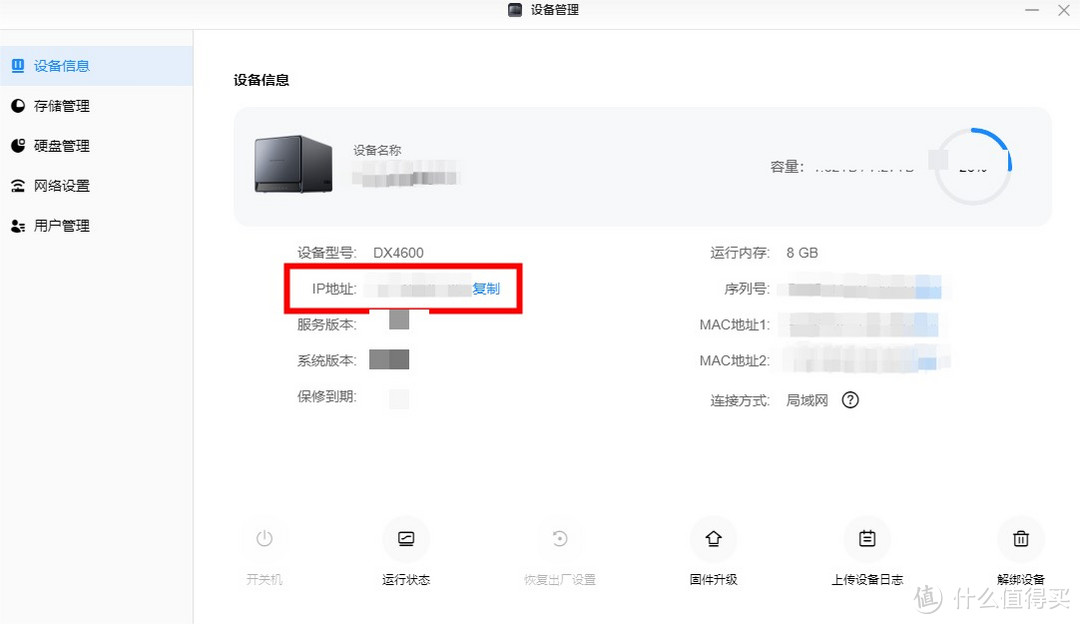Viewport: 1080px width, 624px height.
Task: Click the 开关机 power icon
Action: coord(264,539)
